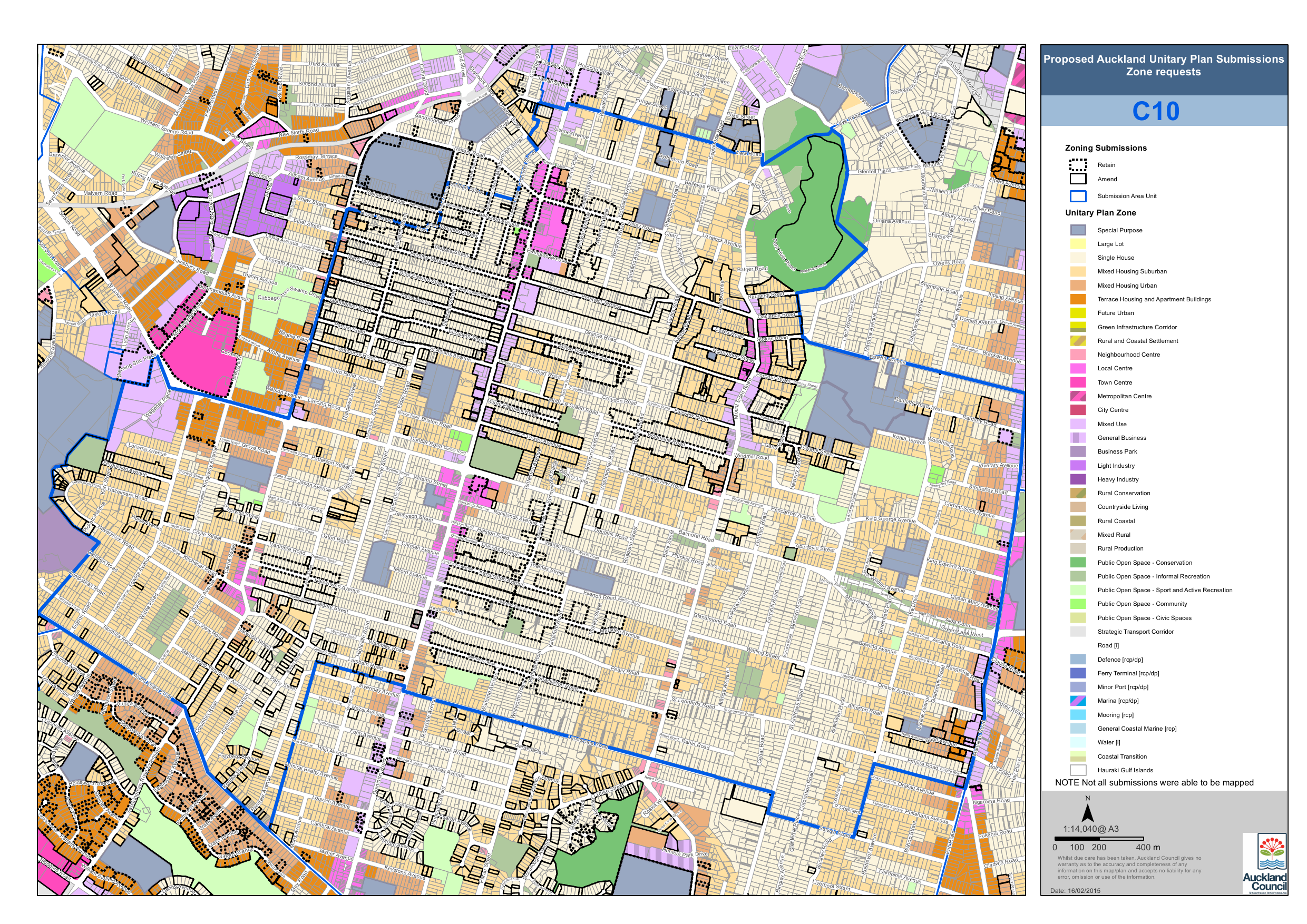Select the Marina [rcp/dp] swatch

(1078, 701)
